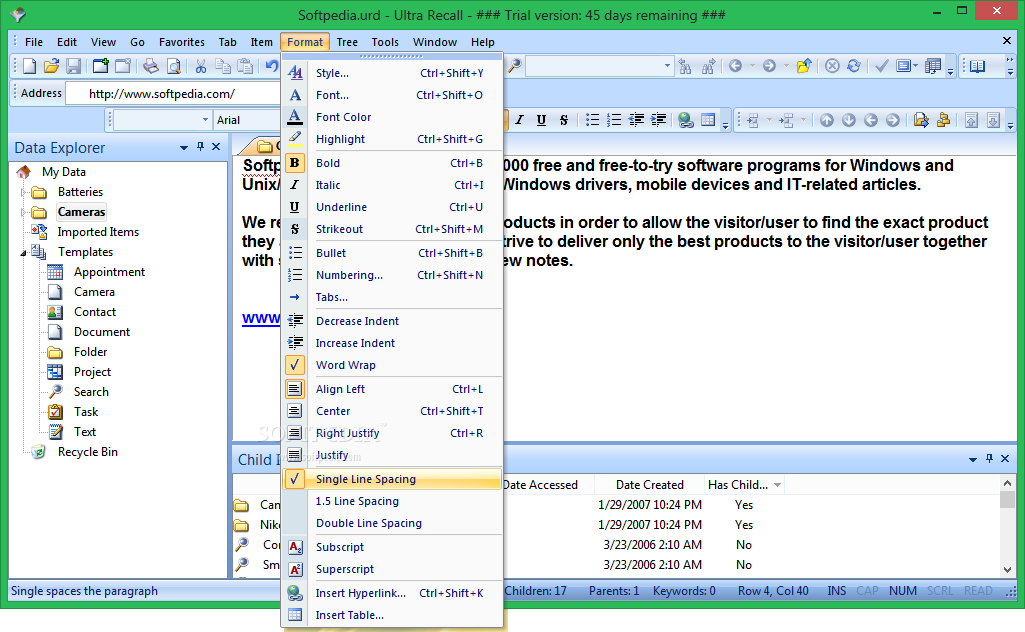Screen dimensions: 1025x632
Task: Select Double Line Spacing option
Action: point(393,523)
